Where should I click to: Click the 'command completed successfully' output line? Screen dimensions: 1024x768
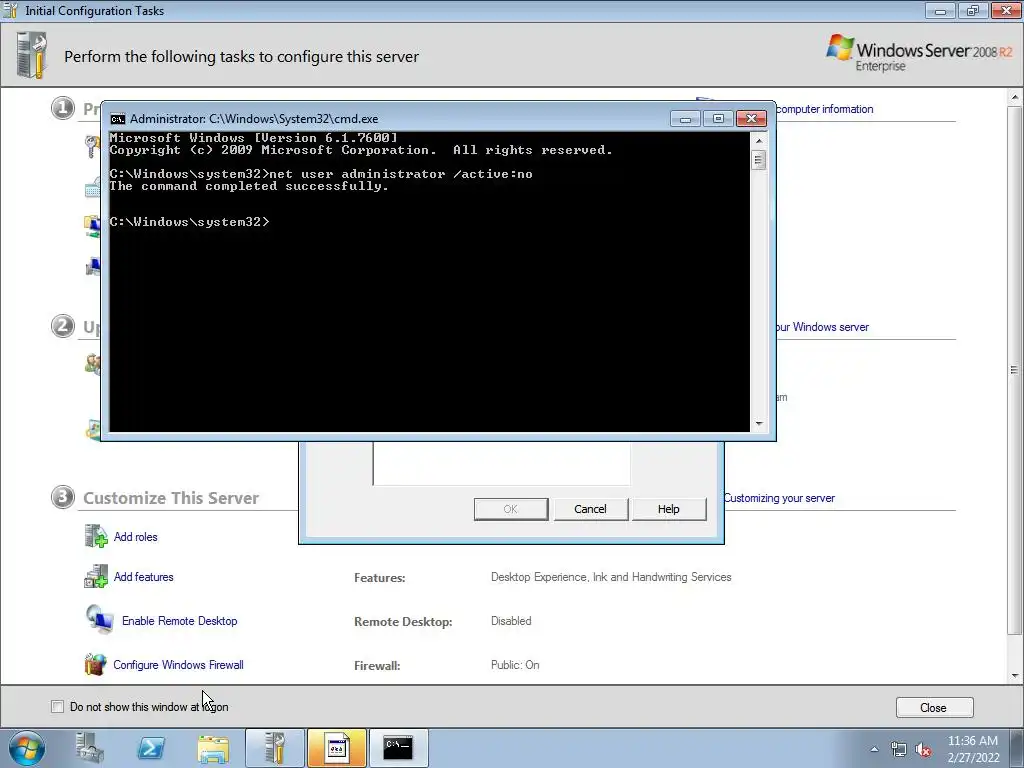pyautogui.click(x=249, y=186)
